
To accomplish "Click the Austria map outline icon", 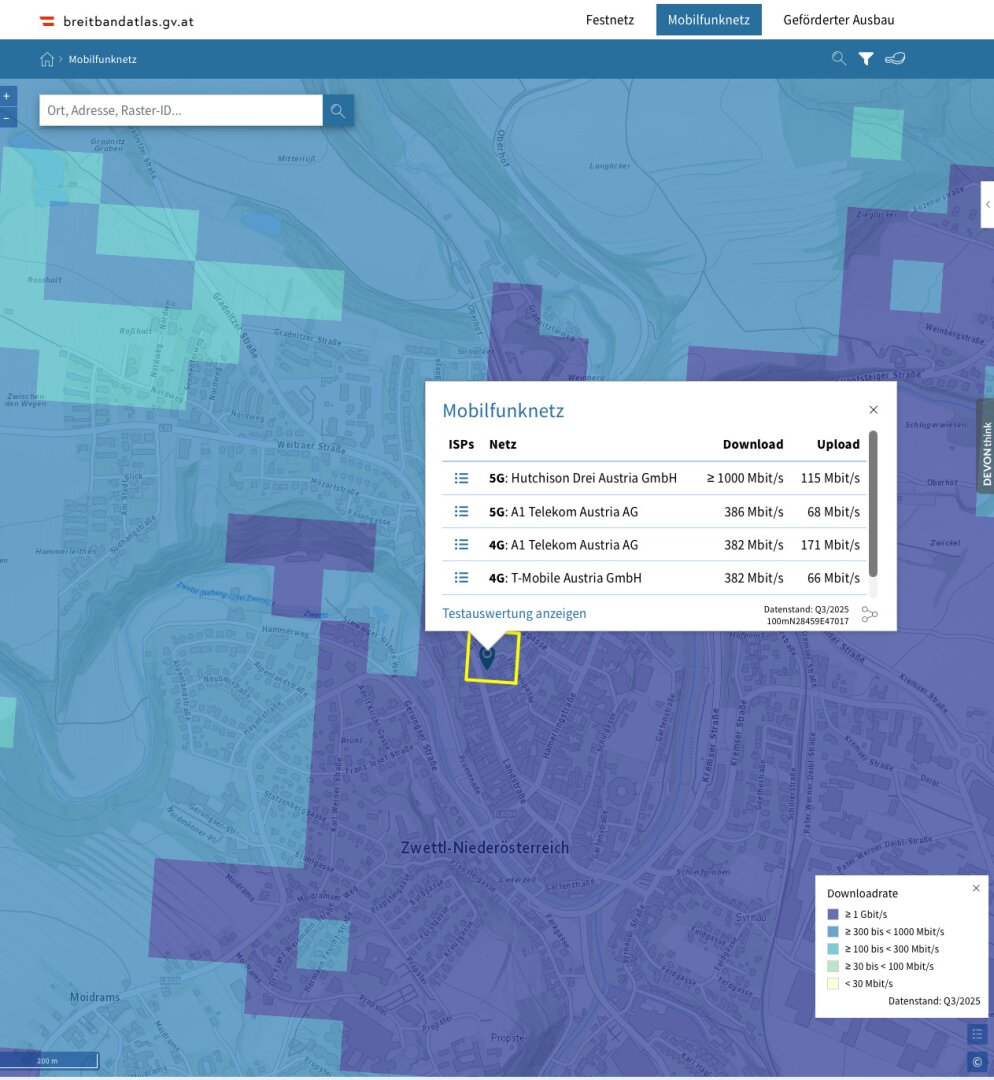I will point(895,59).
